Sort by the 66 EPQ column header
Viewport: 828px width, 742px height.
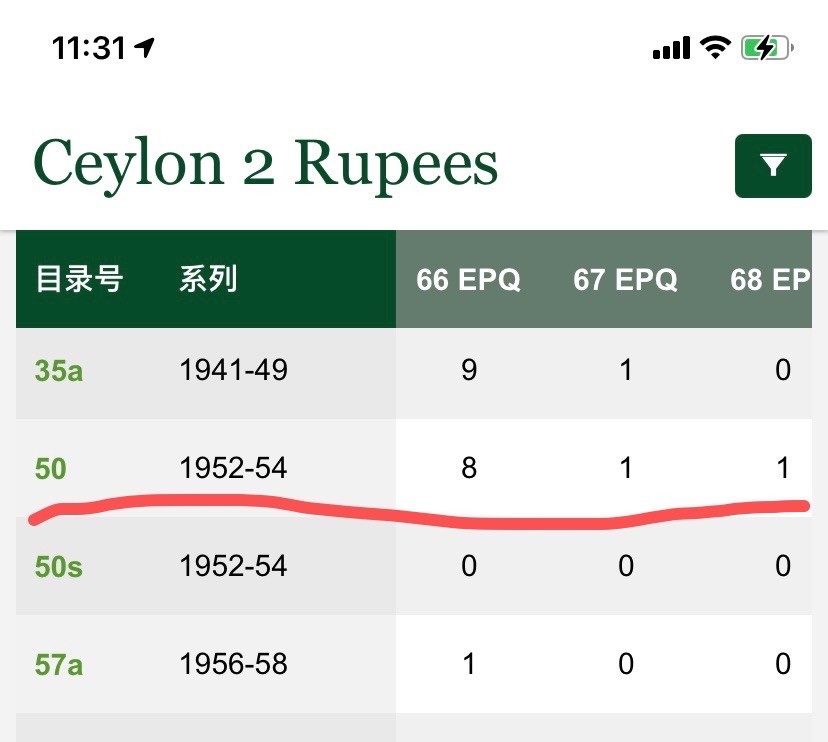[x=468, y=279]
